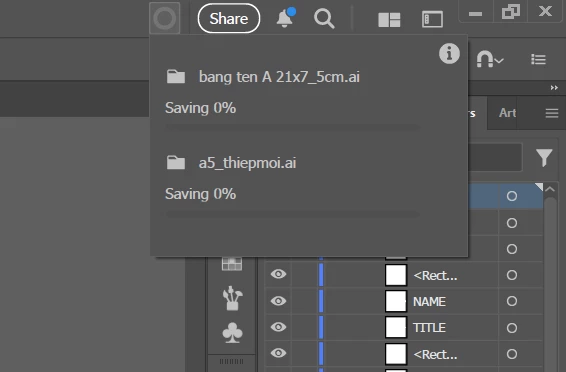Open the panel hamburger menu

tap(552, 113)
